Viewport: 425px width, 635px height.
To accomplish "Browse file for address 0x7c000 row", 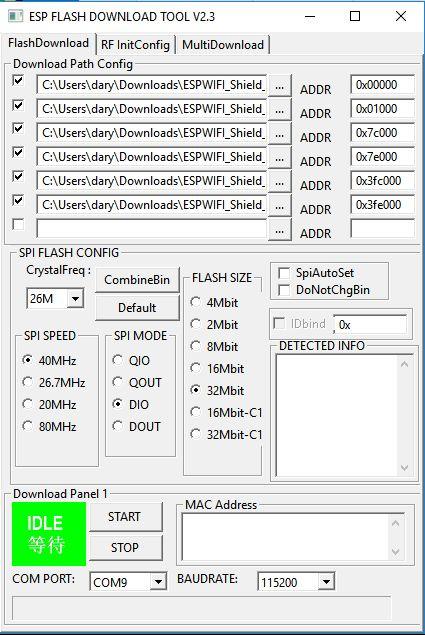I will [x=280, y=133].
